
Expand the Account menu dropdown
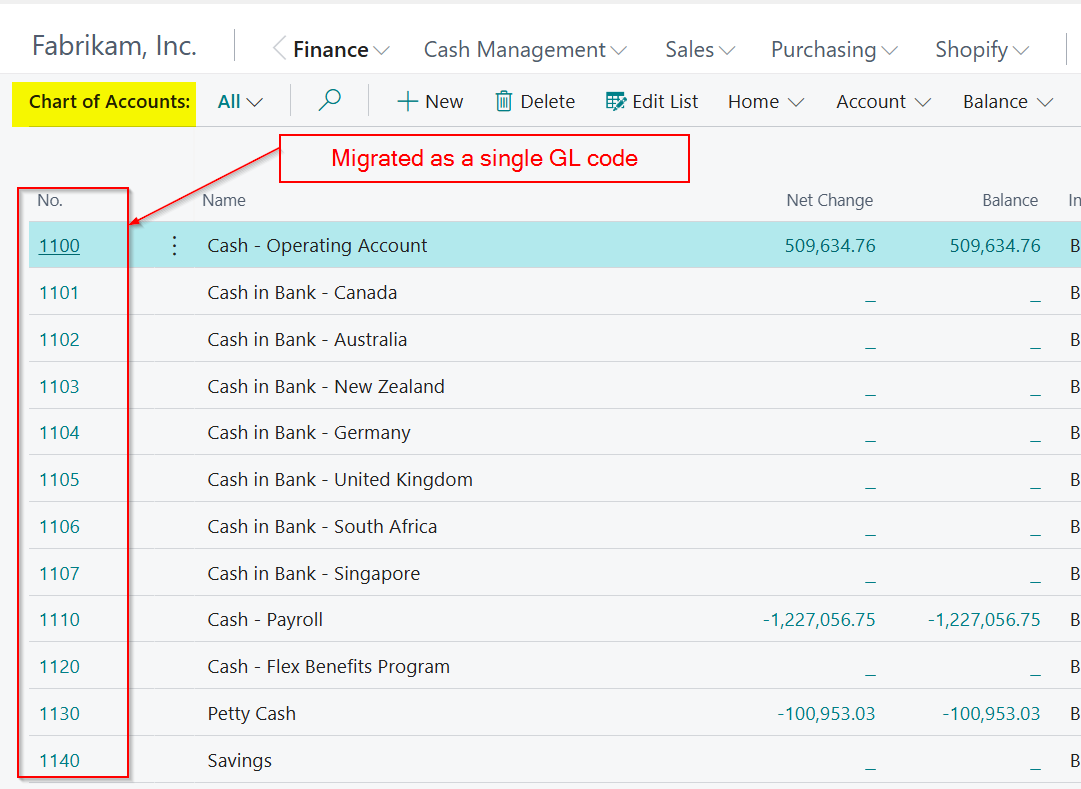click(x=883, y=101)
